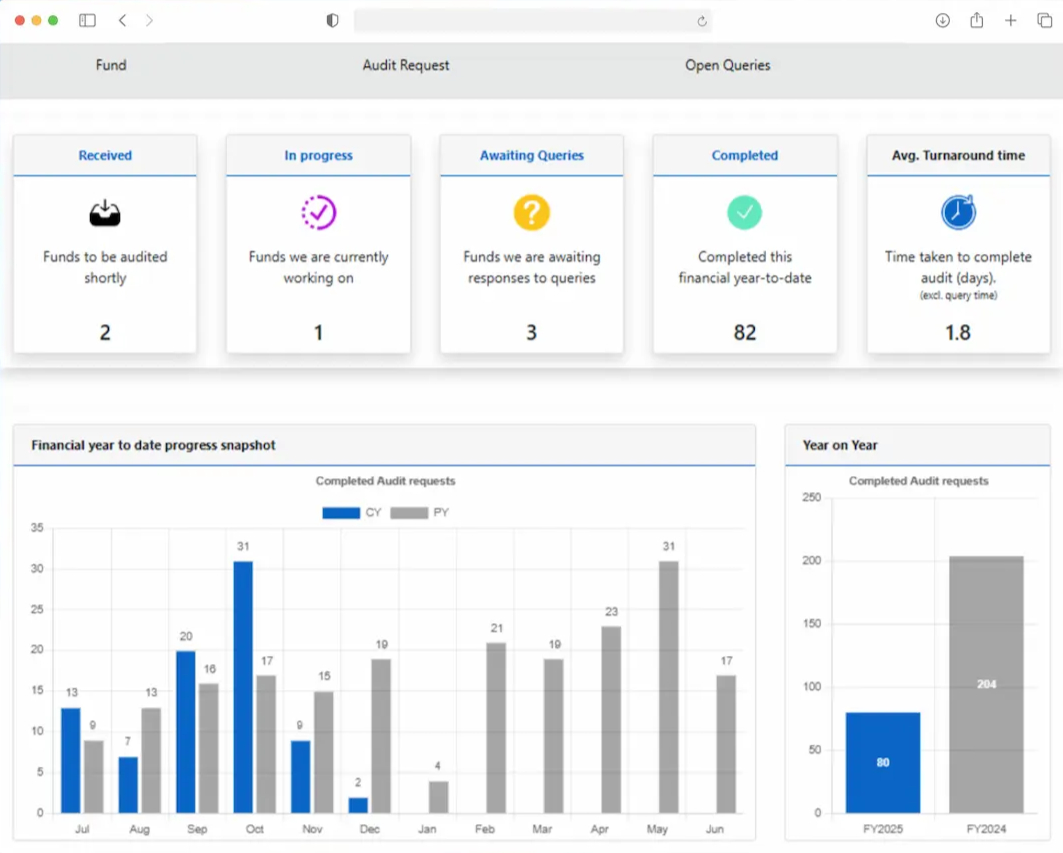Toggle the CY legend series
1063x853 pixels.
click(x=352, y=512)
